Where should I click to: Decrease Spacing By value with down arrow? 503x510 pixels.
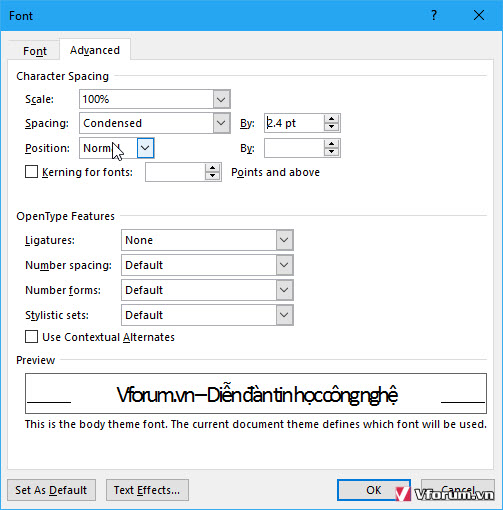click(331, 127)
